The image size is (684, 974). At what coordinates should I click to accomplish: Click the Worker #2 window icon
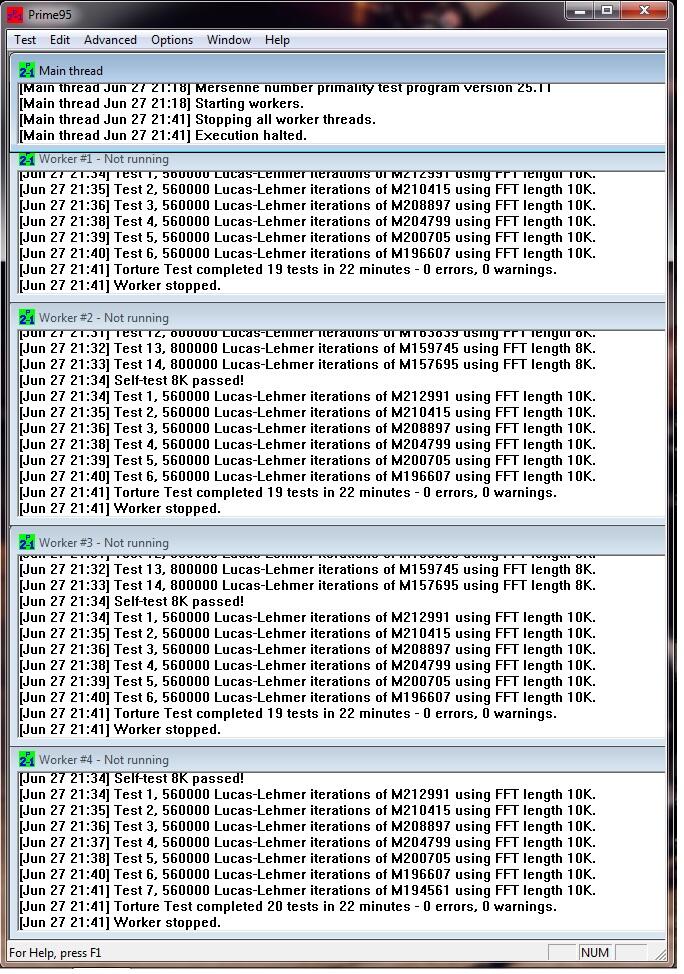(27, 317)
